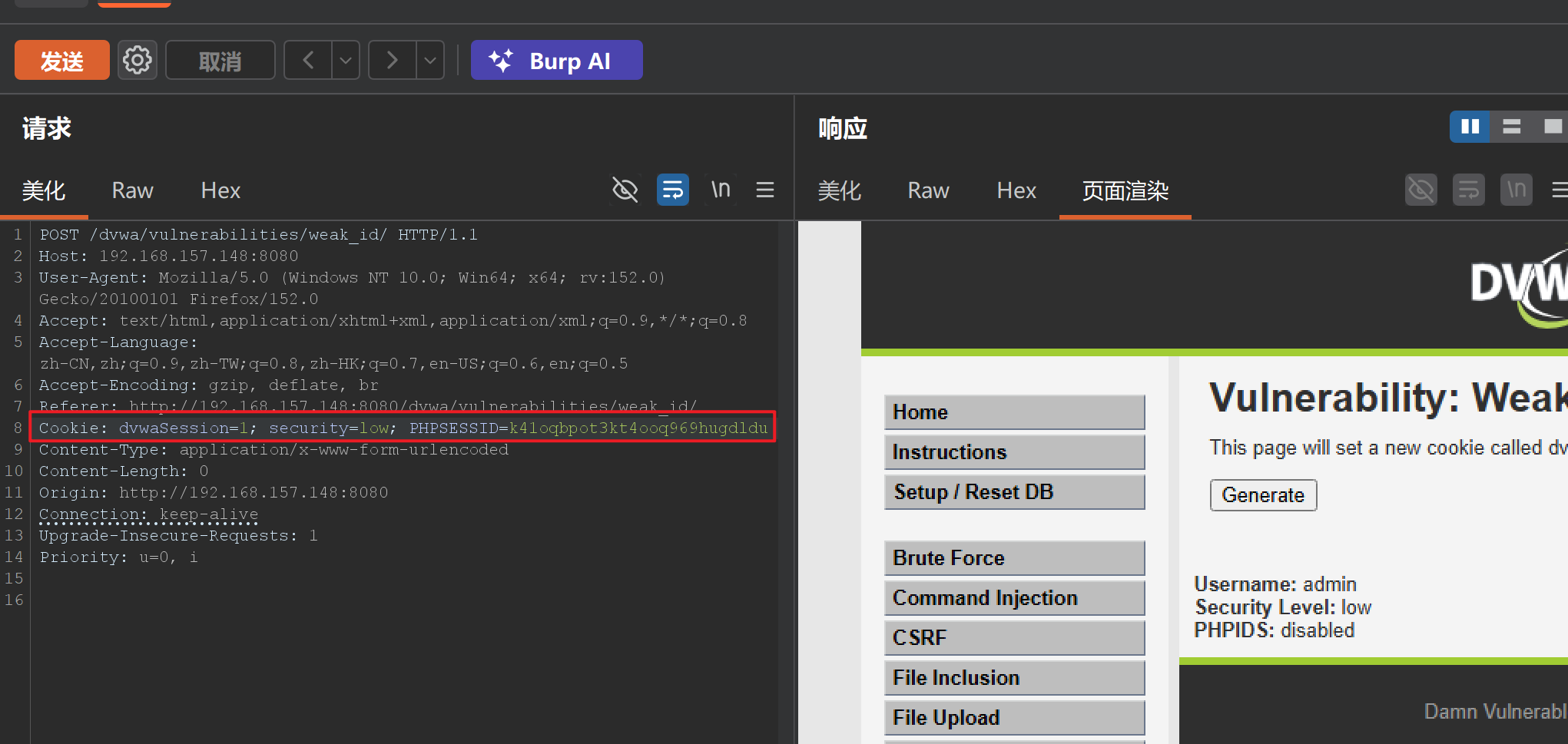Select the response 美化 pretty tab
1568x744 pixels.
pyautogui.click(x=840, y=190)
